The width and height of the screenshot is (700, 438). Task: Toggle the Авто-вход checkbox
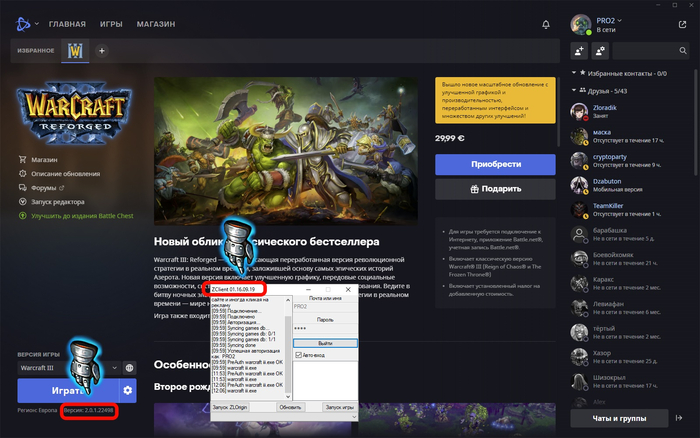299,355
